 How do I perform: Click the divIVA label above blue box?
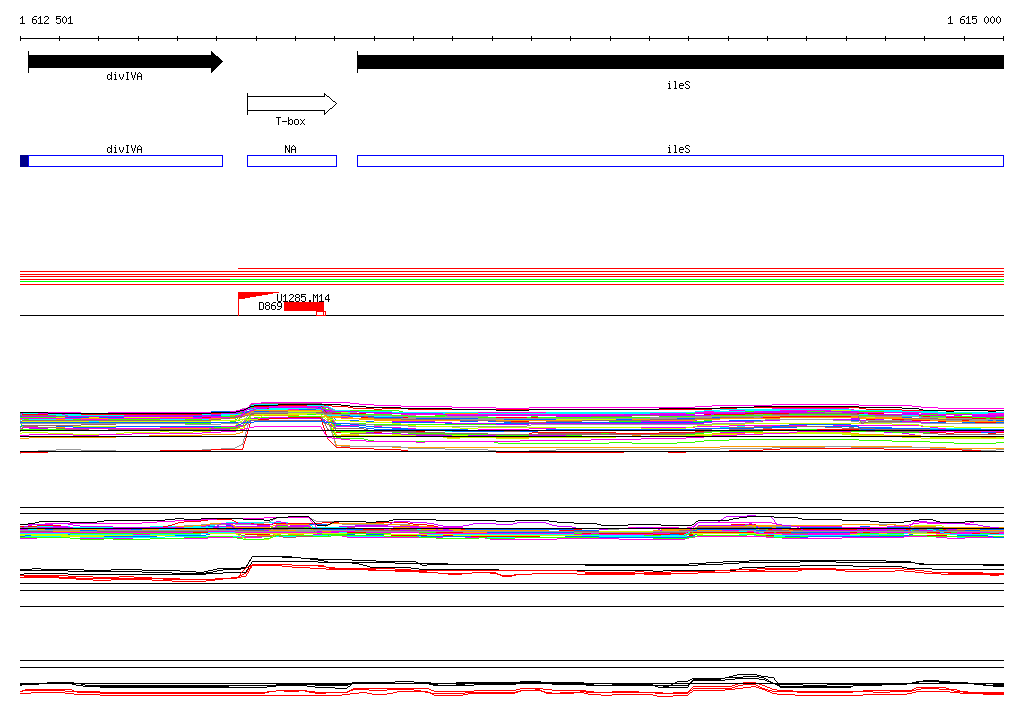coord(124,150)
